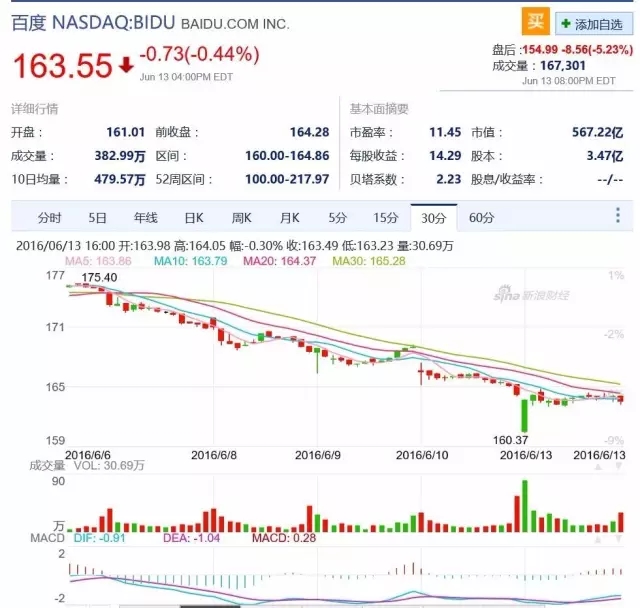Click up arrow above MACD panel
640x608 pixels.
[598, 538]
